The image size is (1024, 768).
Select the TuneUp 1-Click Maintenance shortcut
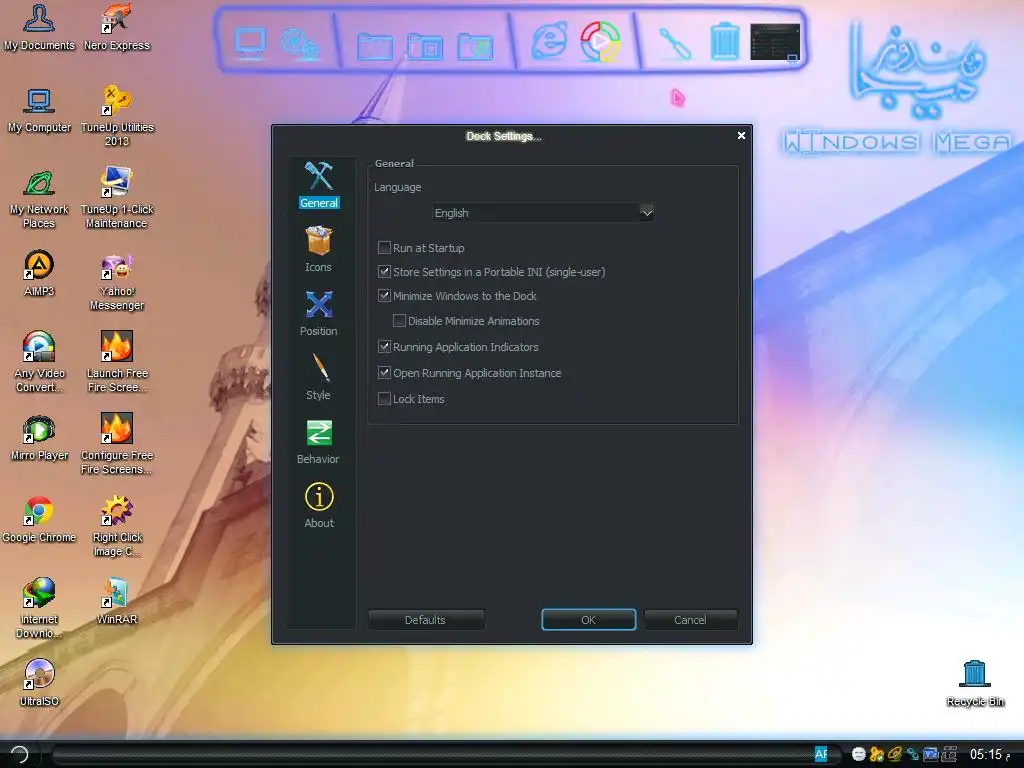click(117, 199)
